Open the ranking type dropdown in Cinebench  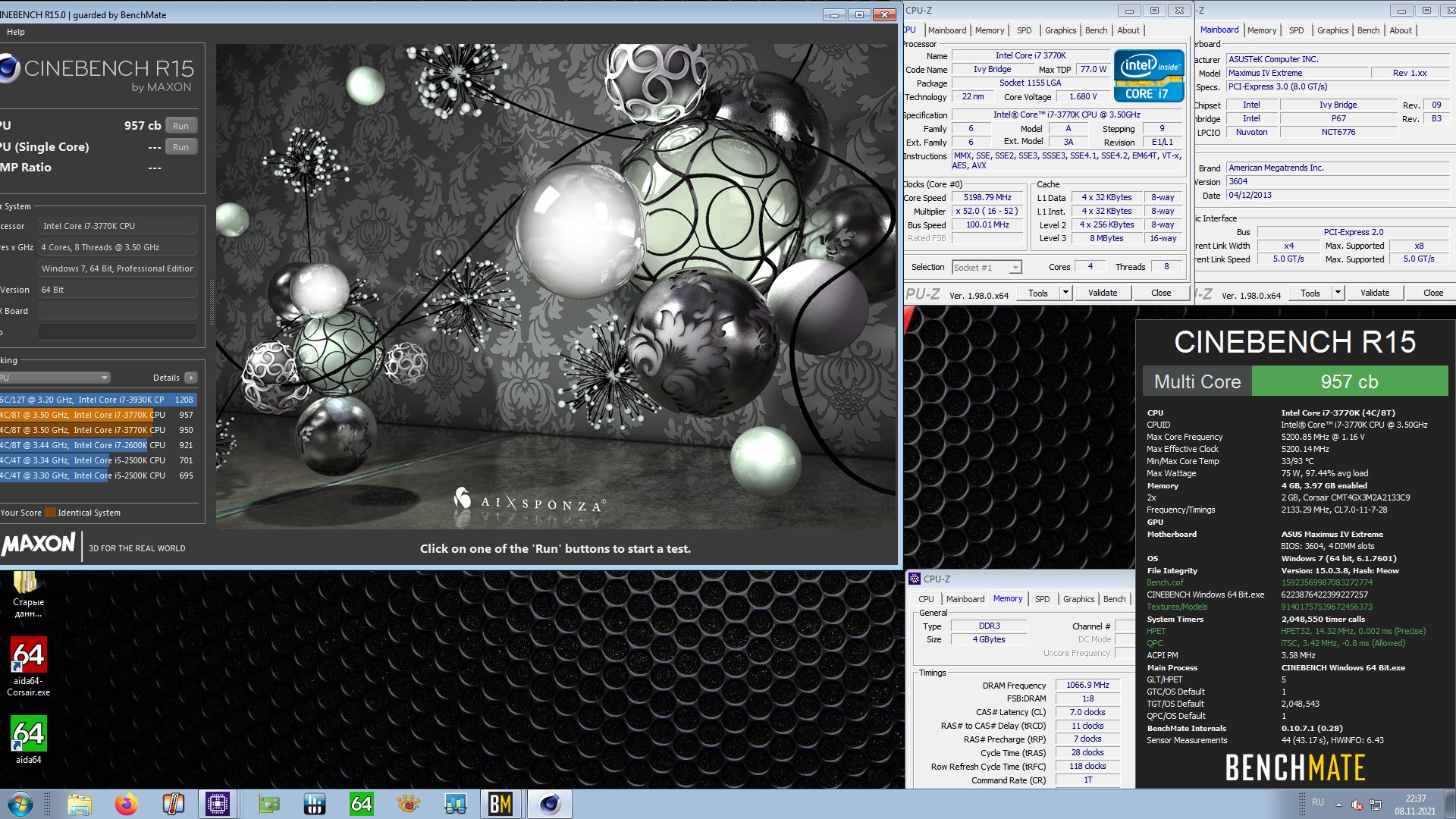(x=55, y=378)
